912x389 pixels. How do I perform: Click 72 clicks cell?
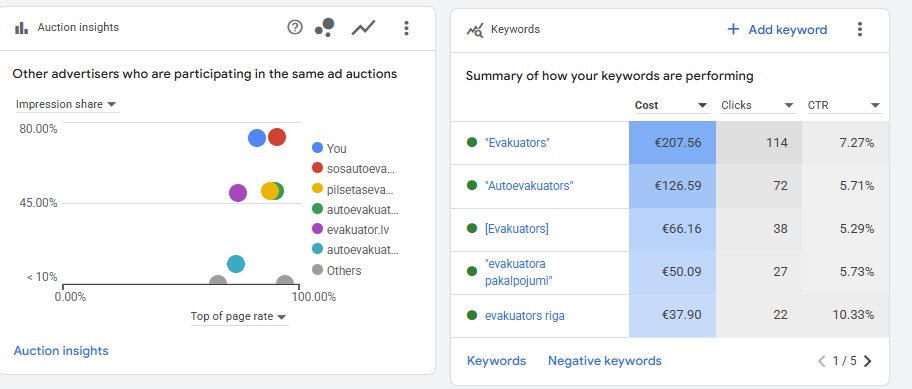[x=759, y=185]
